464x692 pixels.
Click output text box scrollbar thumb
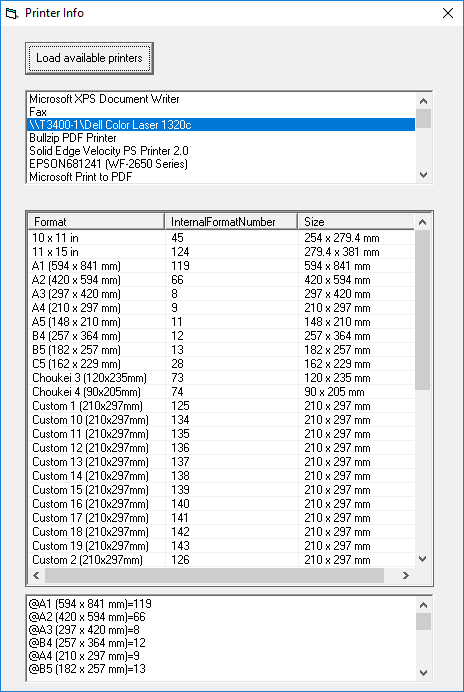423,621
